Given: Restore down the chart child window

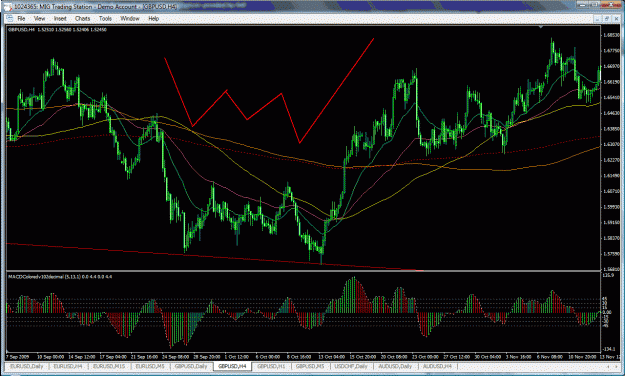Looking at the screenshot, I should pyautogui.click(x=607, y=19).
